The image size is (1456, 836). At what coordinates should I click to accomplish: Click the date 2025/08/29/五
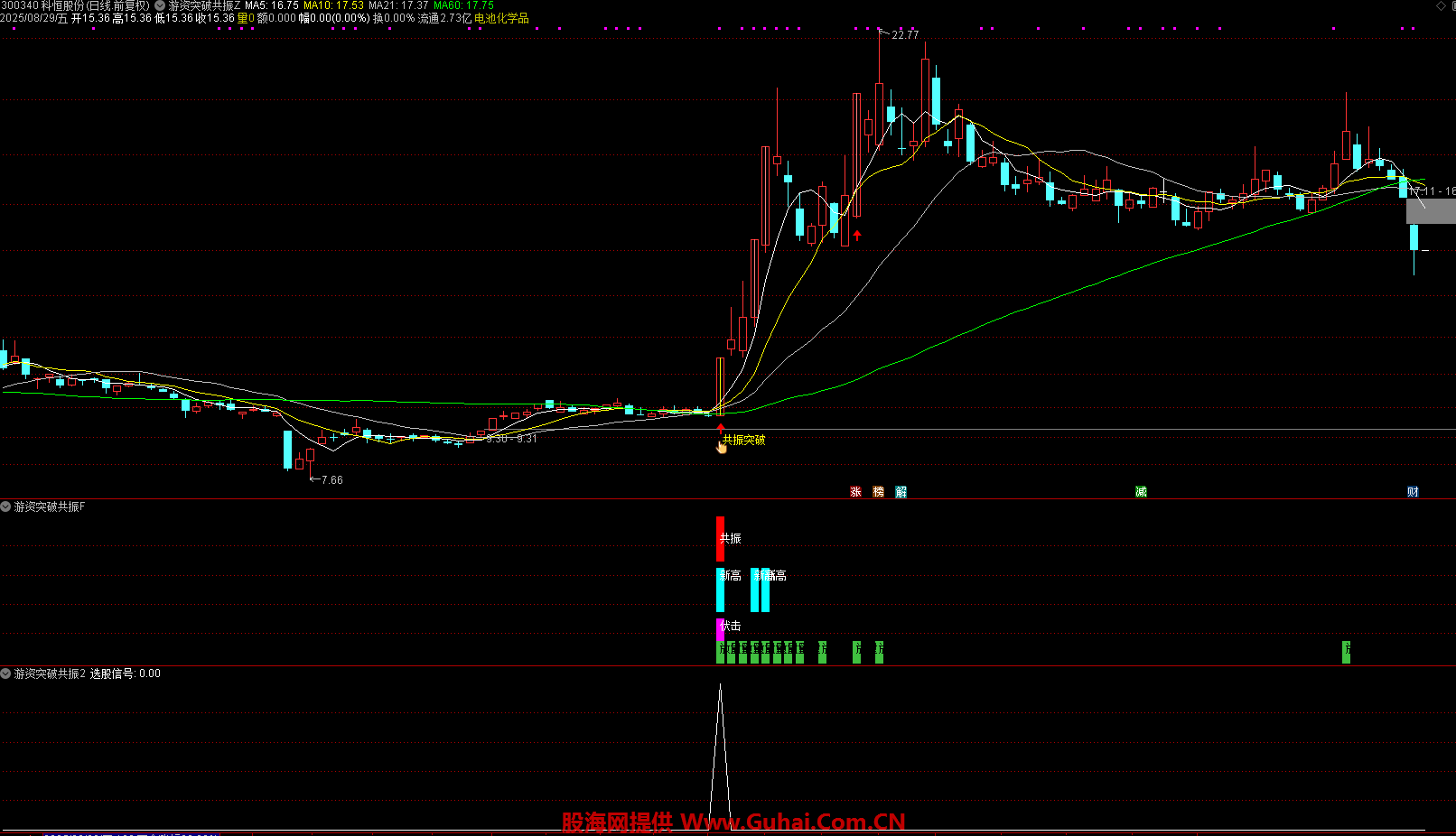click(34, 18)
